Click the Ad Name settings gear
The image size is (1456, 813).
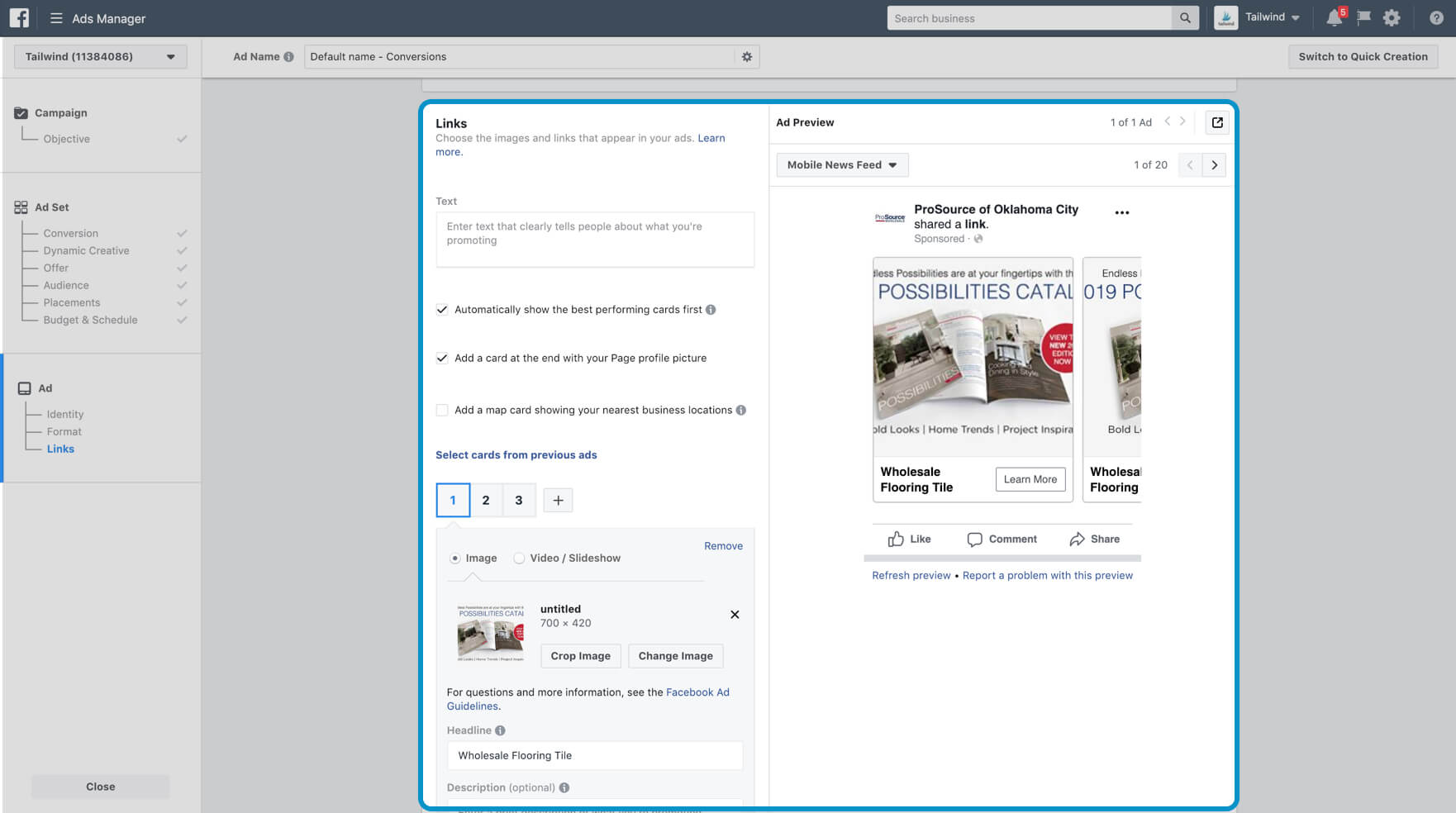pos(747,57)
